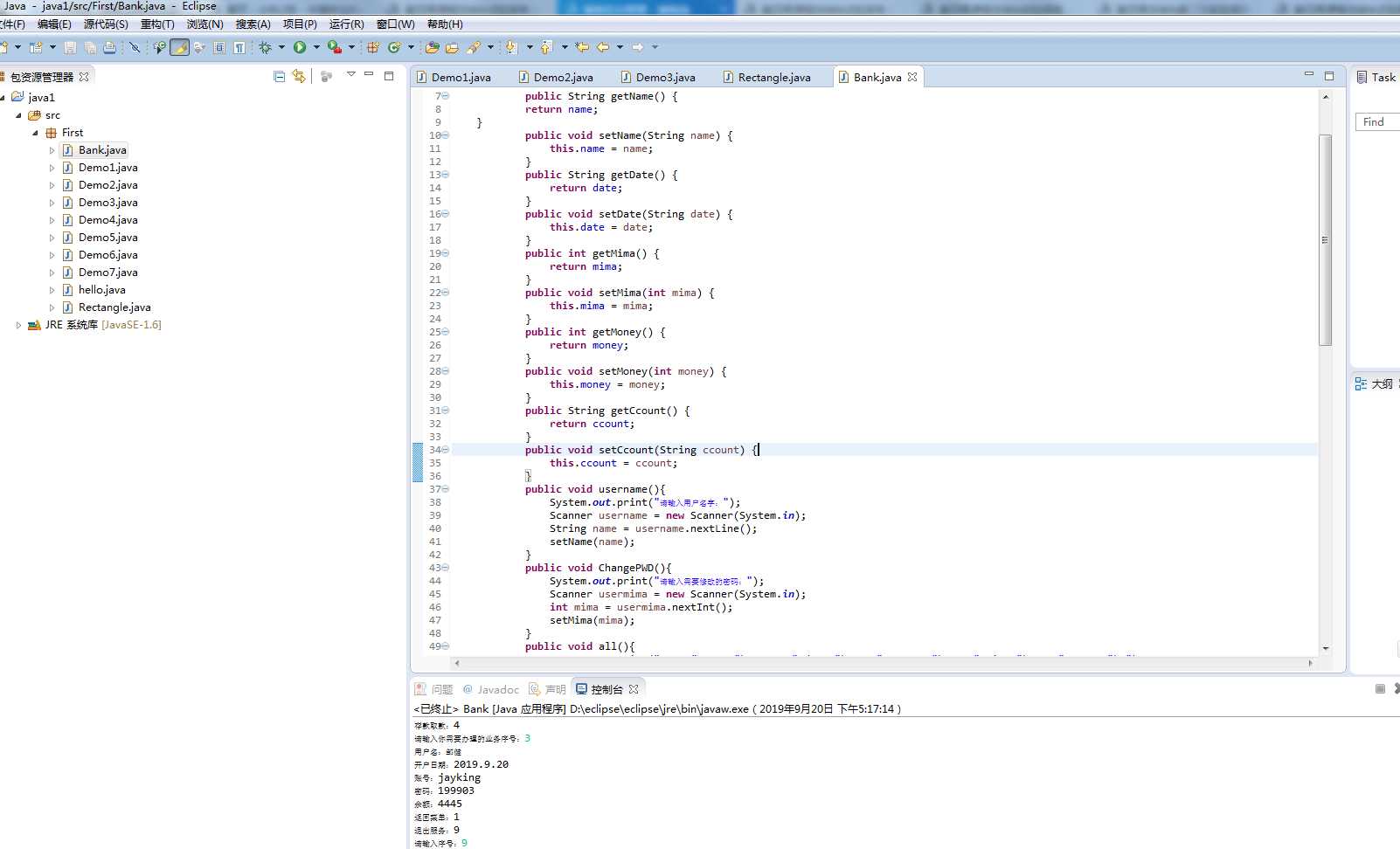Viewport: 1400px width, 849px height.
Task: Click the Save All toolbar icon
Action: 90,47
